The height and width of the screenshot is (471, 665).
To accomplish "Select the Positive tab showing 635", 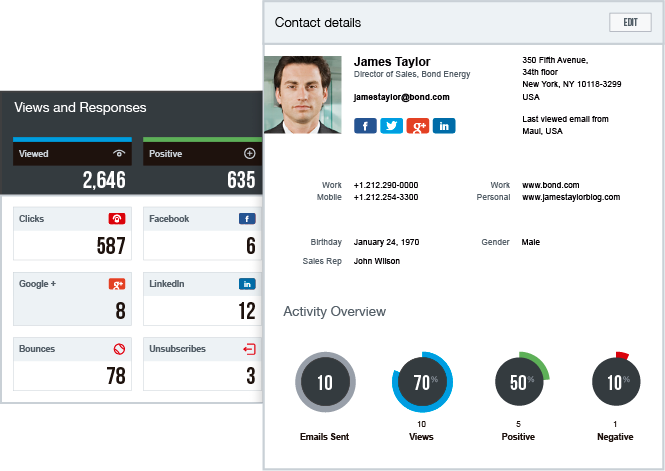I will point(201,166).
